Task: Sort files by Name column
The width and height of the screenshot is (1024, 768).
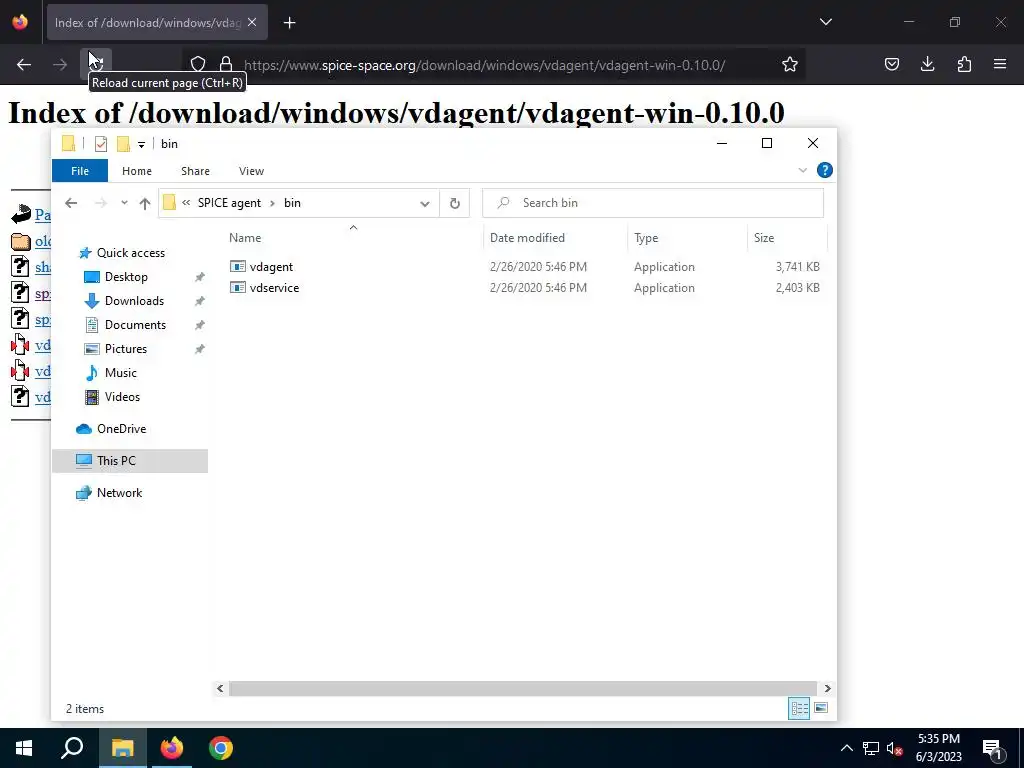Action: 245,238
